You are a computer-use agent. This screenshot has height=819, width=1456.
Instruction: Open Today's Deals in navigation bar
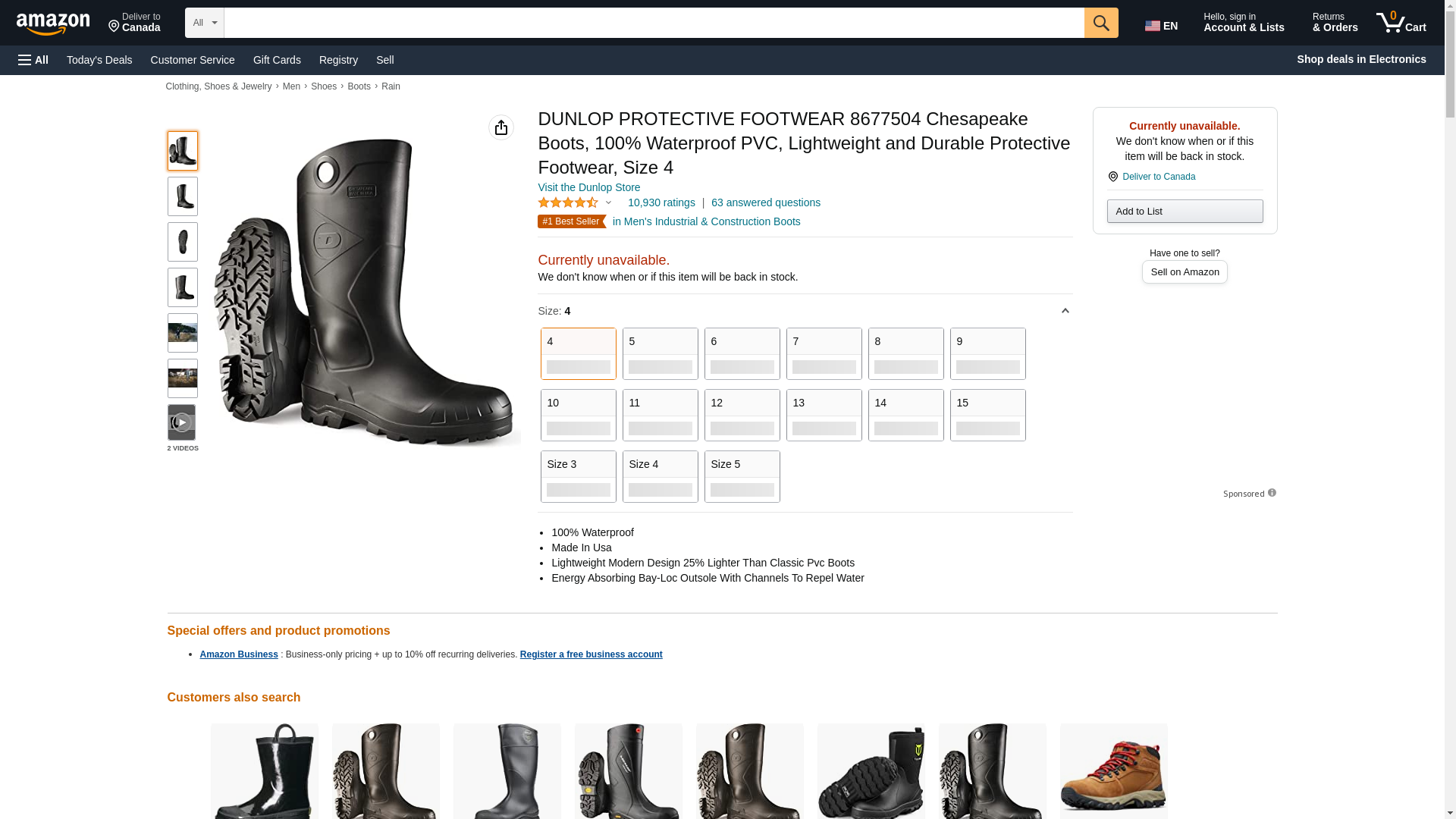(x=99, y=60)
